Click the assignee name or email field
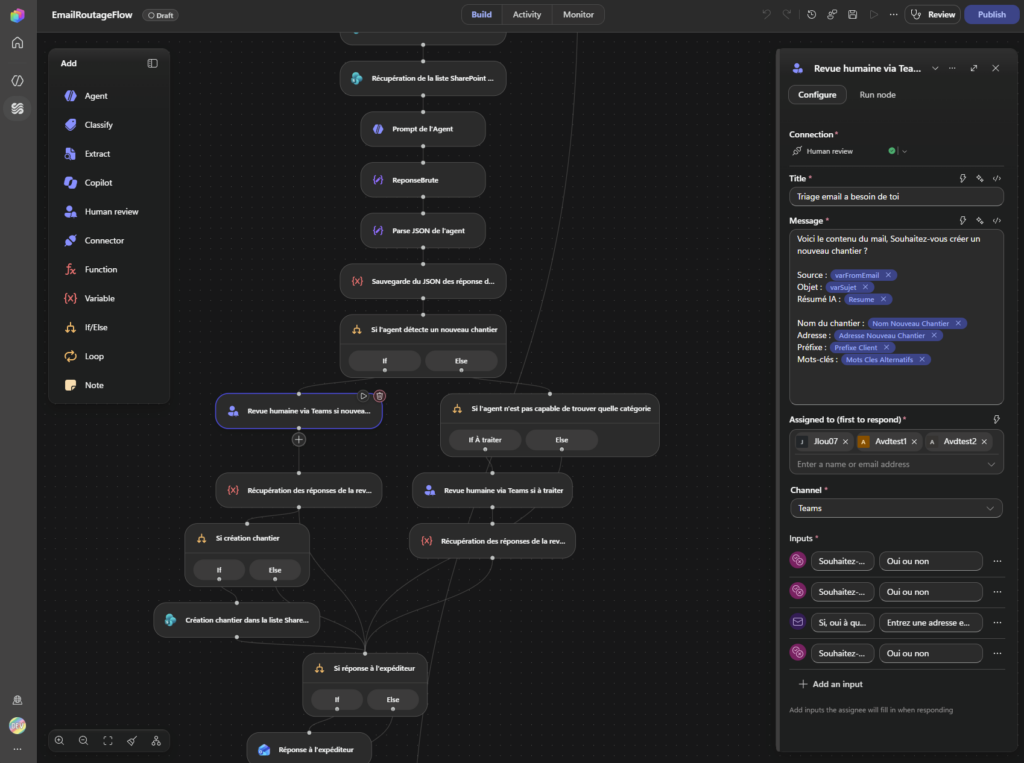 (888, 464)
